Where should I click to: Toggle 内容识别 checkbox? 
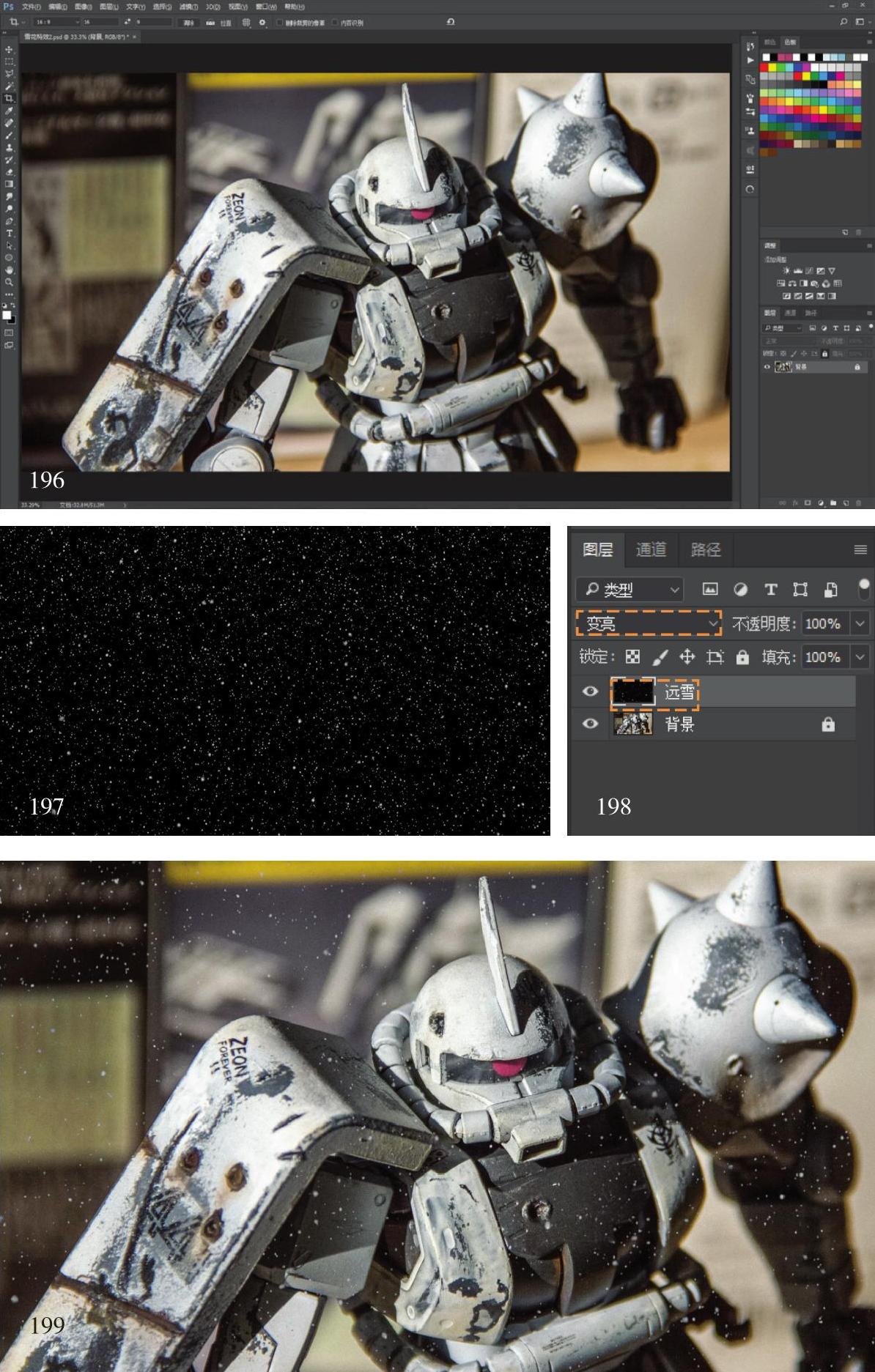coord(335,23)
